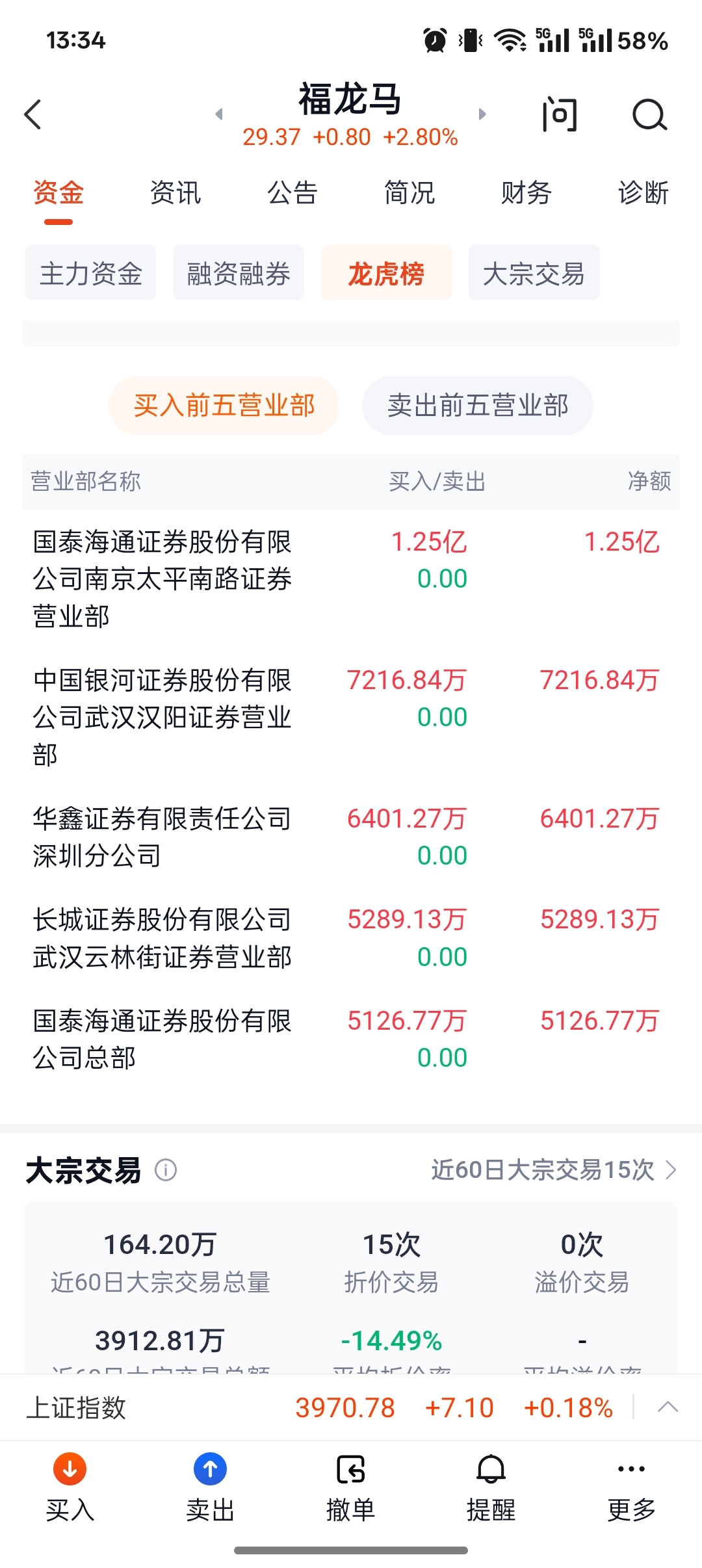Expand the 上证指数 index bar chevron
702x1568 pixels.
(668, 1407)
